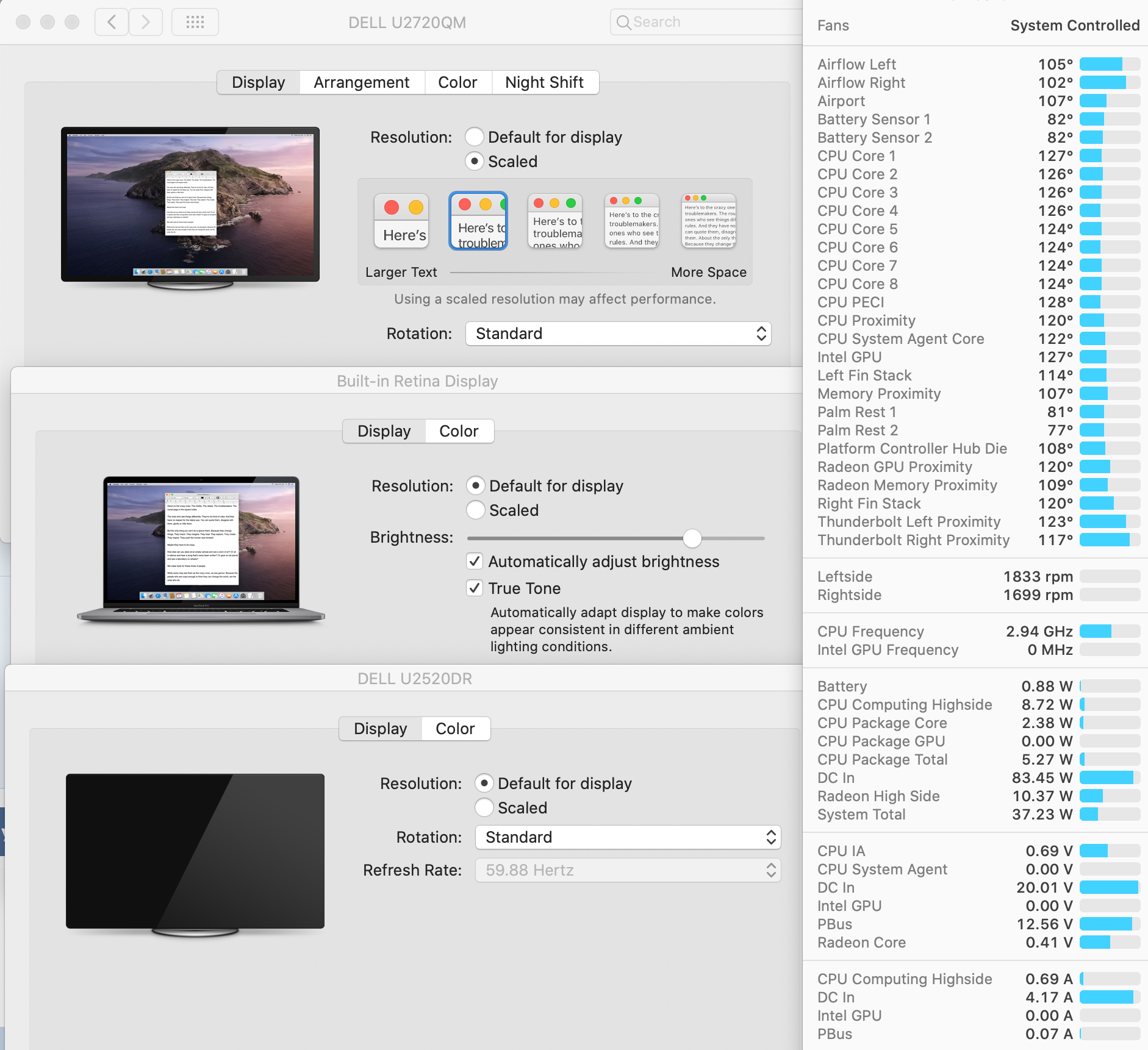Click the resolution scale slider track
This screenshot has width=1148, height=1050.
(555, 273)
